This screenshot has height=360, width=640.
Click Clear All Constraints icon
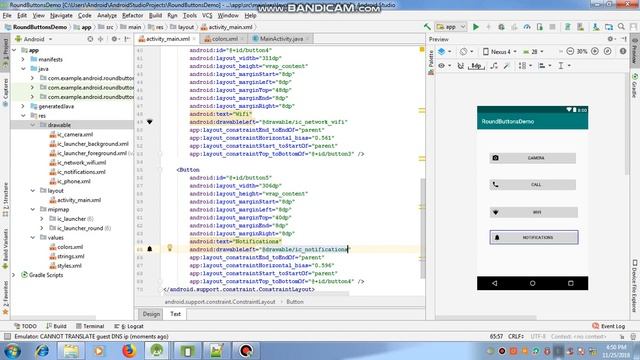494,66
